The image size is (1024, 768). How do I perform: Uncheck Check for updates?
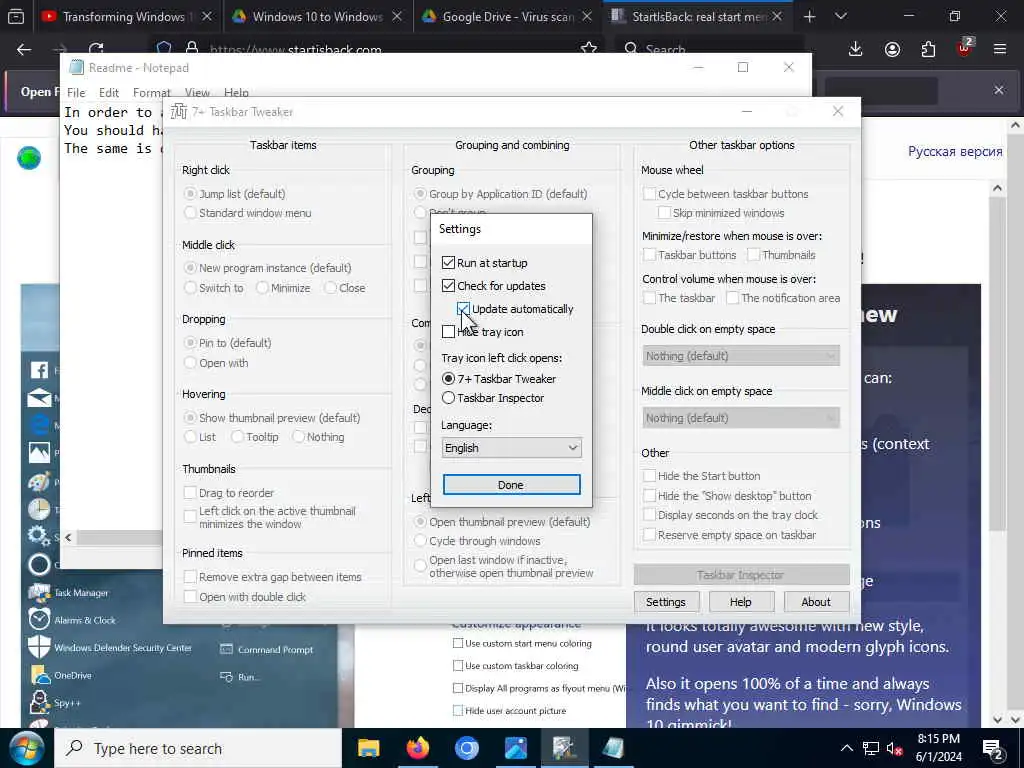point(448,285)
